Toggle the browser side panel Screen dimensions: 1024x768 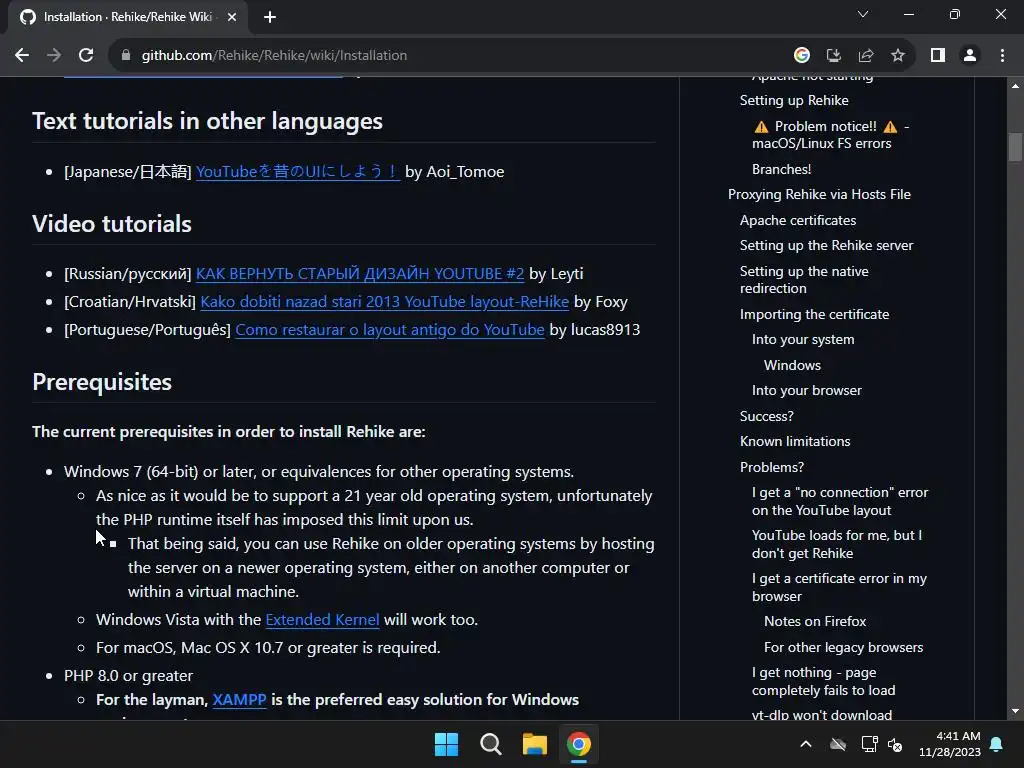pyautogui.click(x=938, y=56)
